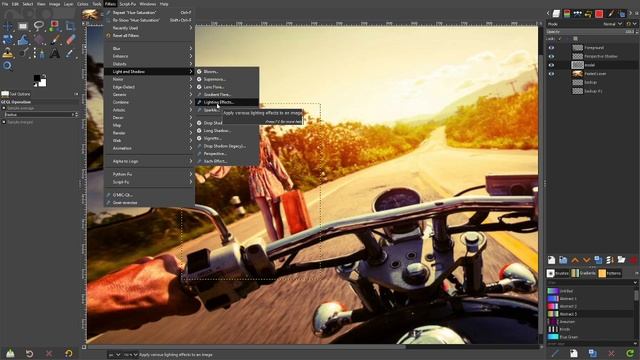The image size is (640, 360).
Task: Lower the selected layer one step
Action: 587,260
